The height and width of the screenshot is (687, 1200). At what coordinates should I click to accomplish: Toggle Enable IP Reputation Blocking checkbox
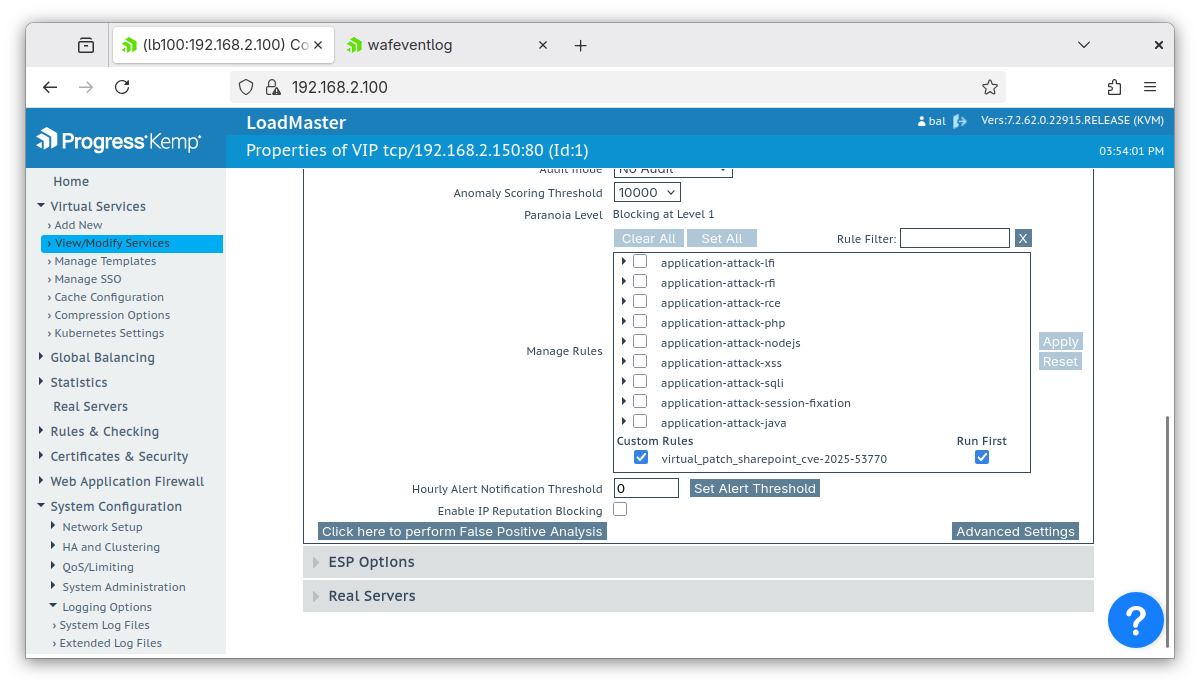tap(620, 510)
